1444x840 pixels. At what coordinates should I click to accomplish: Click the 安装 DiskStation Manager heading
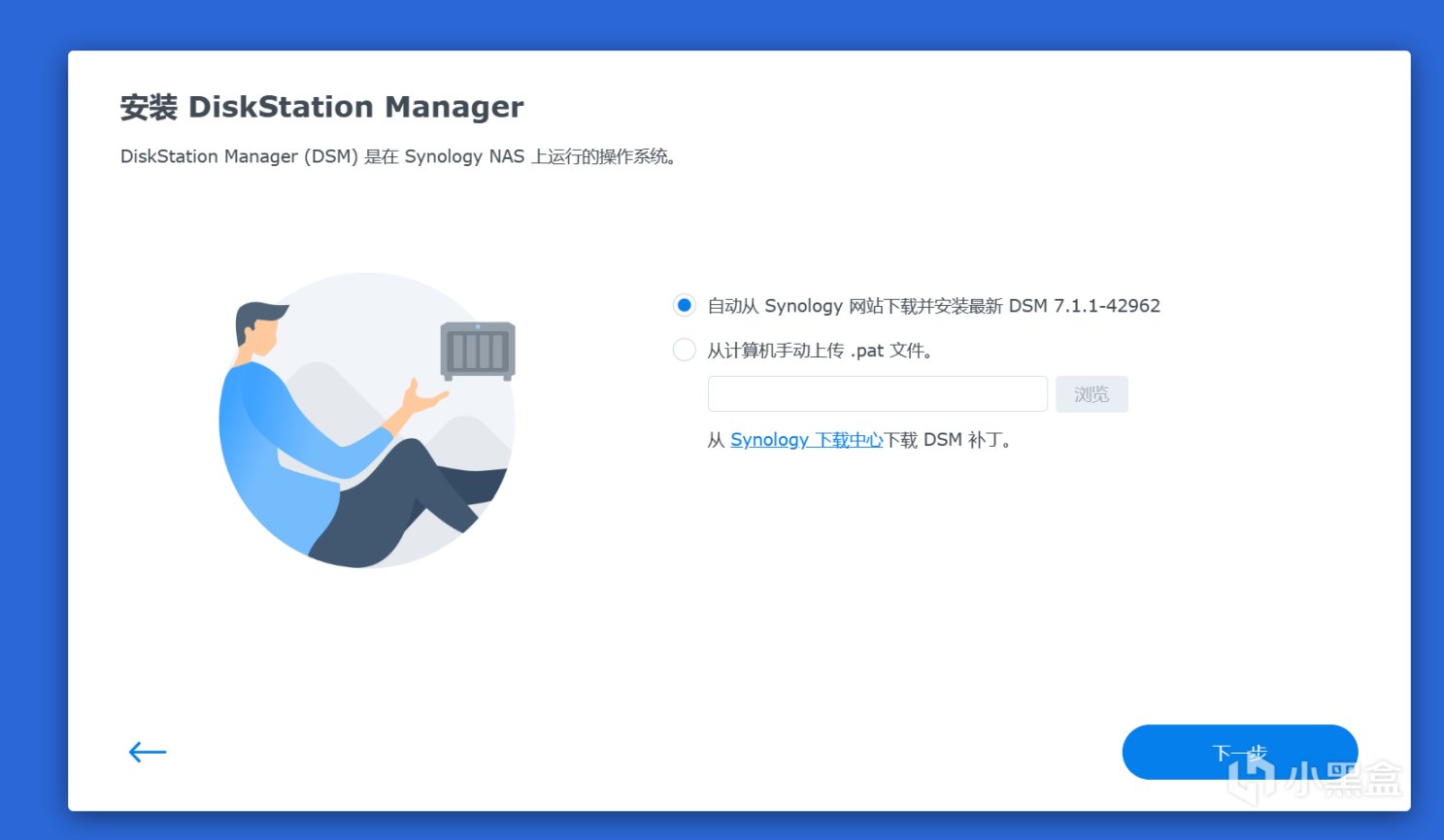[x=322, y=107]
